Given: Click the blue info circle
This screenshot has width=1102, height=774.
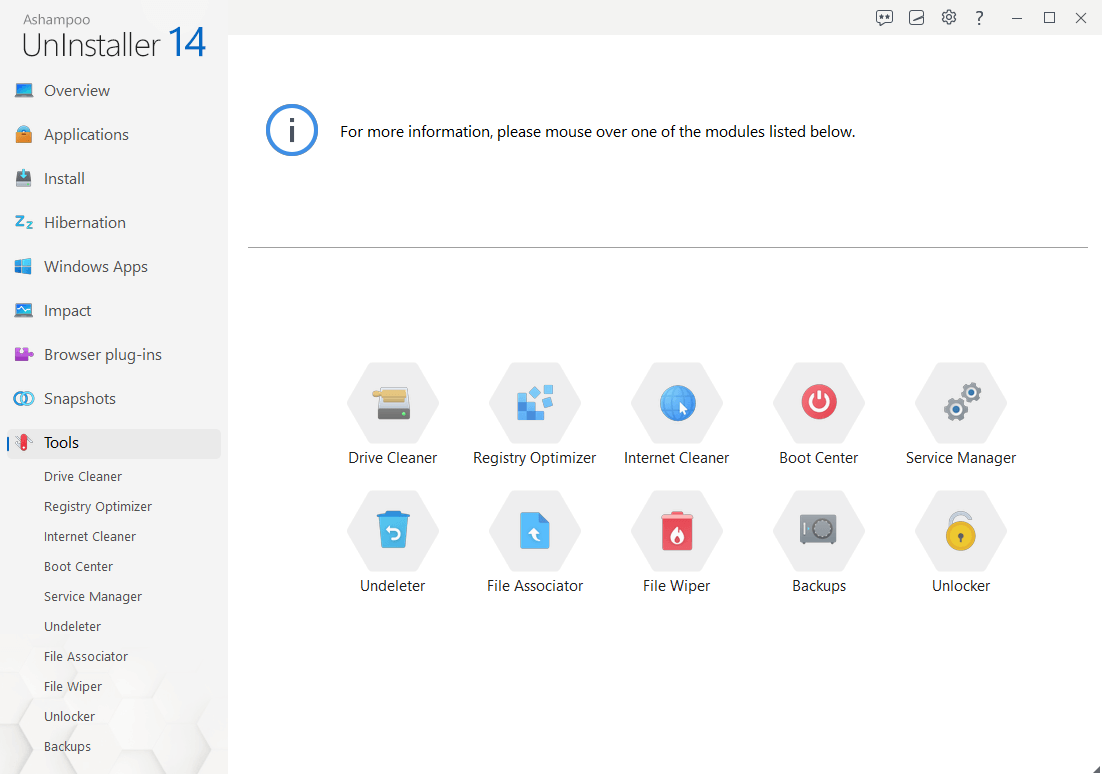Looking at the screenshot, I should (x=291, y=130).
